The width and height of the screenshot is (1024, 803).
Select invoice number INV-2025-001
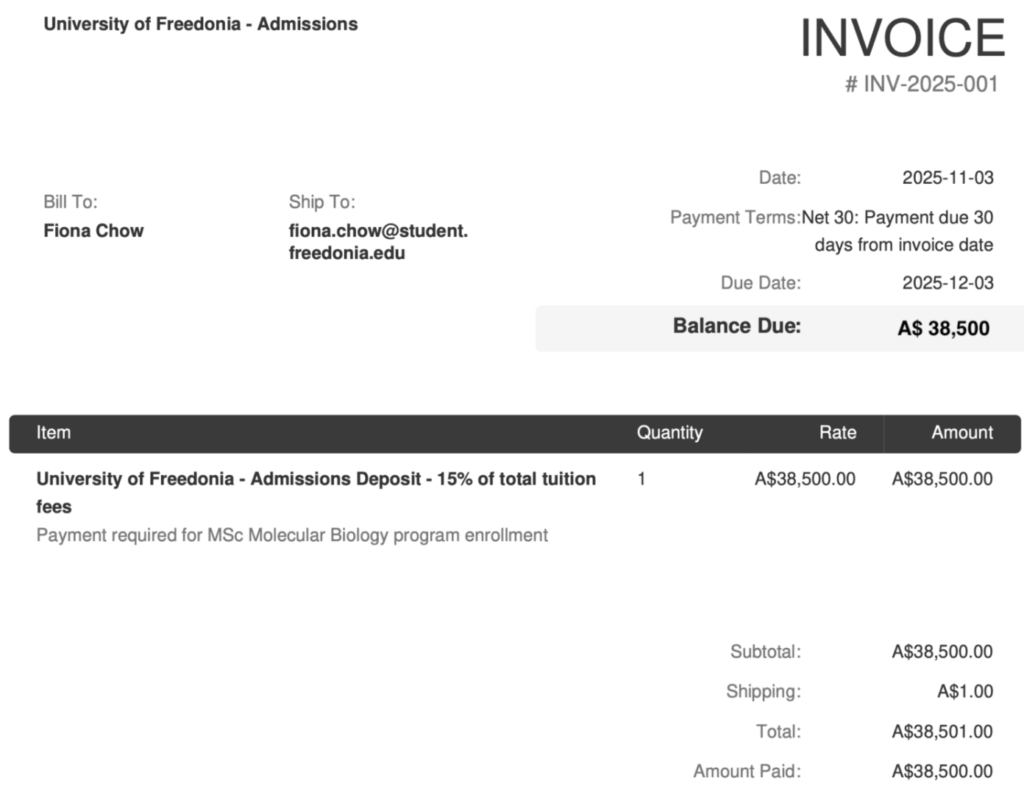tap(921, 84)
